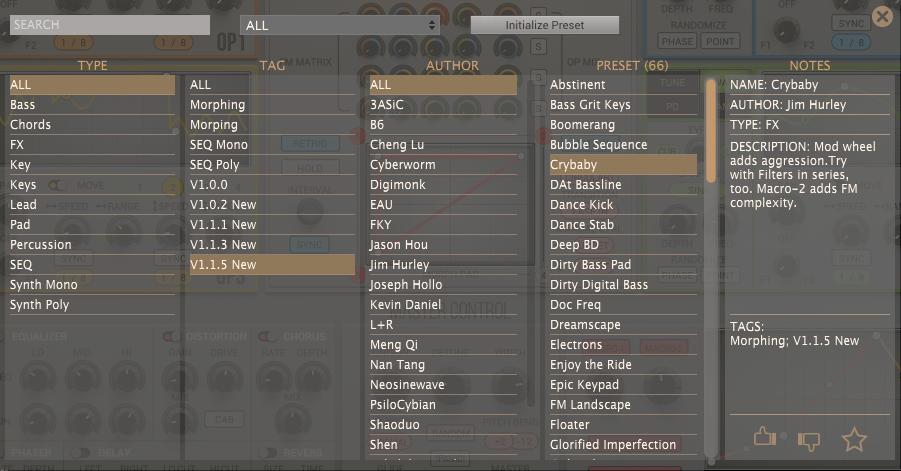Load the DAt Bassline preset
The width and height of the screenshot is (901, 471).
point(623,185)
